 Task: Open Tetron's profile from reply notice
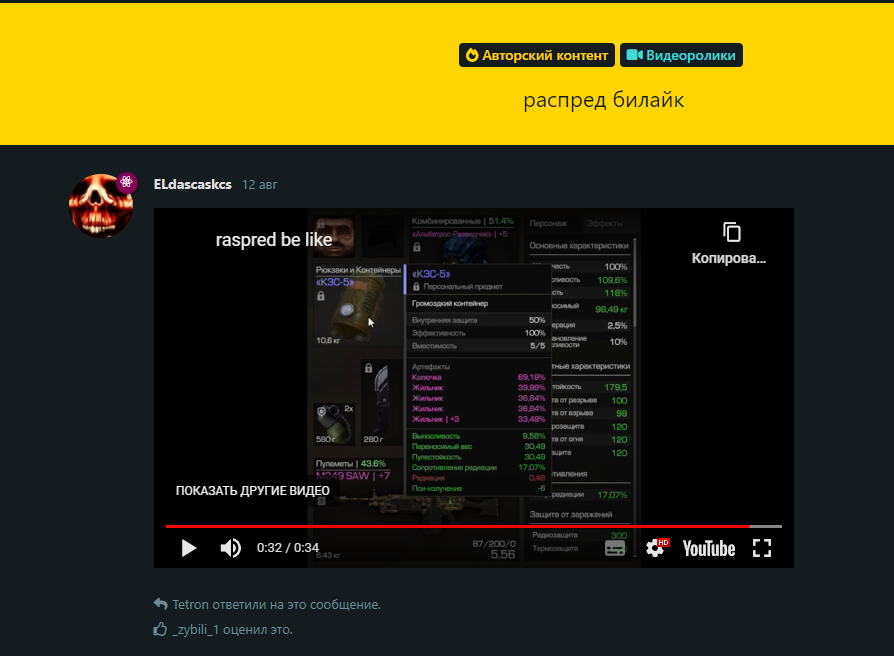[190, 605]
